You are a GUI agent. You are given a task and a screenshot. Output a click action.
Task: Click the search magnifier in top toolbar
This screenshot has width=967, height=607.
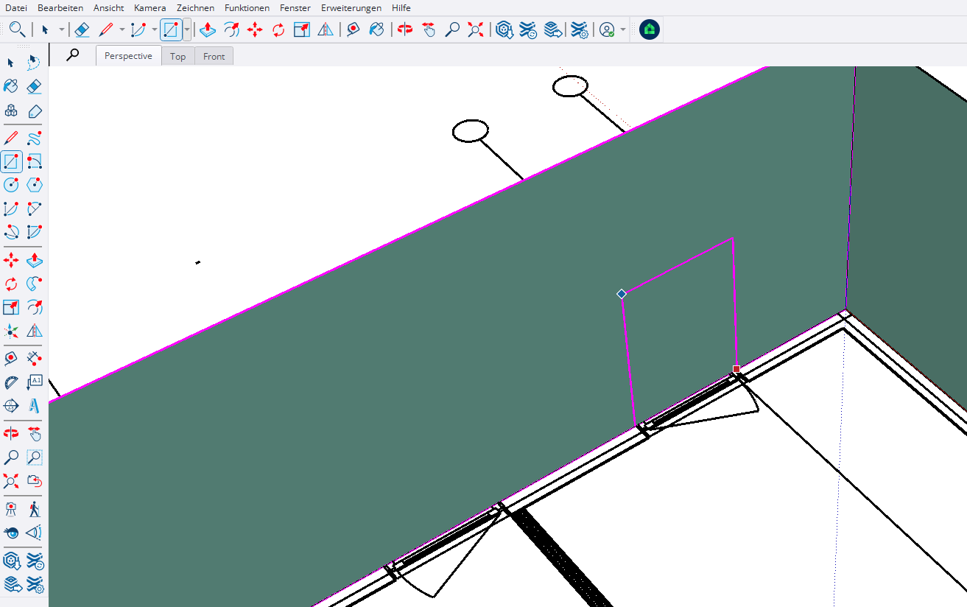coord(17,30)
